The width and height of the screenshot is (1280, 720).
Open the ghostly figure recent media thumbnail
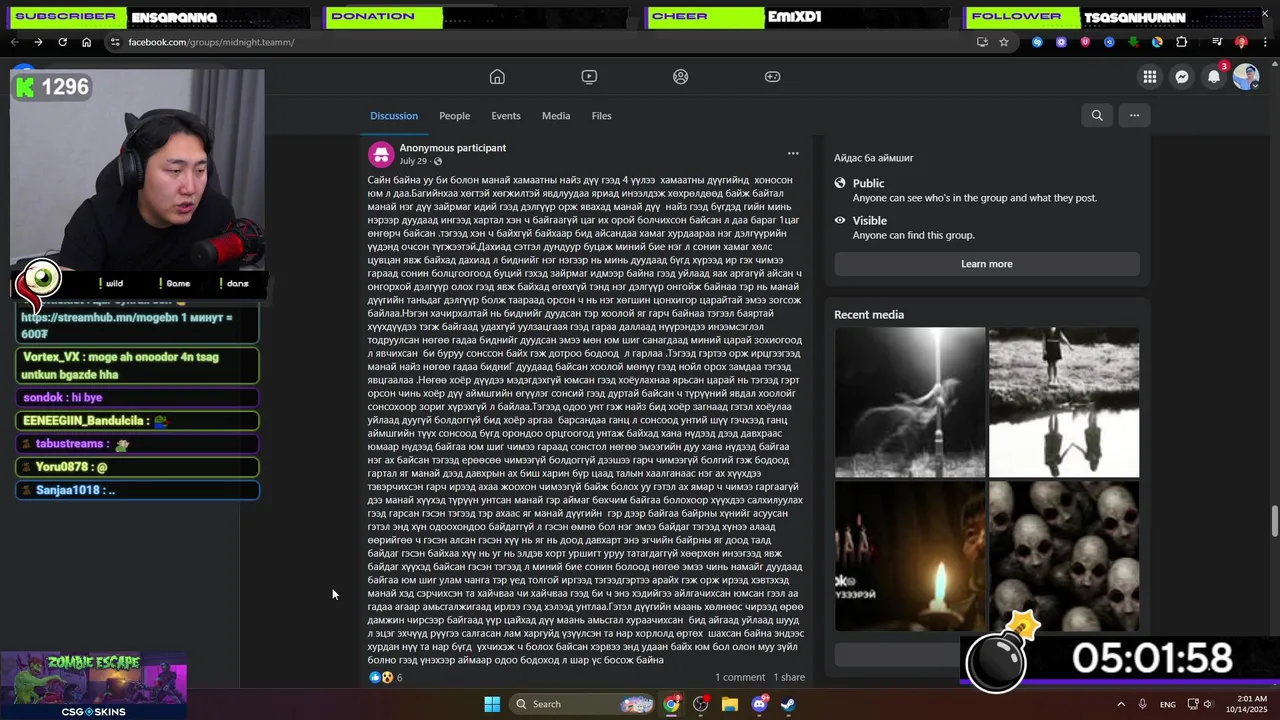910,402
